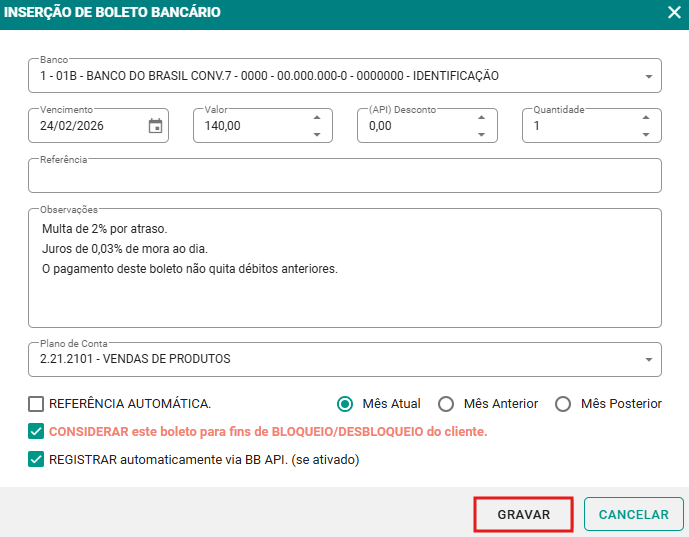Increase the (API) Desconto value
Screen dimensions: 689x537
tap(481, 118)
